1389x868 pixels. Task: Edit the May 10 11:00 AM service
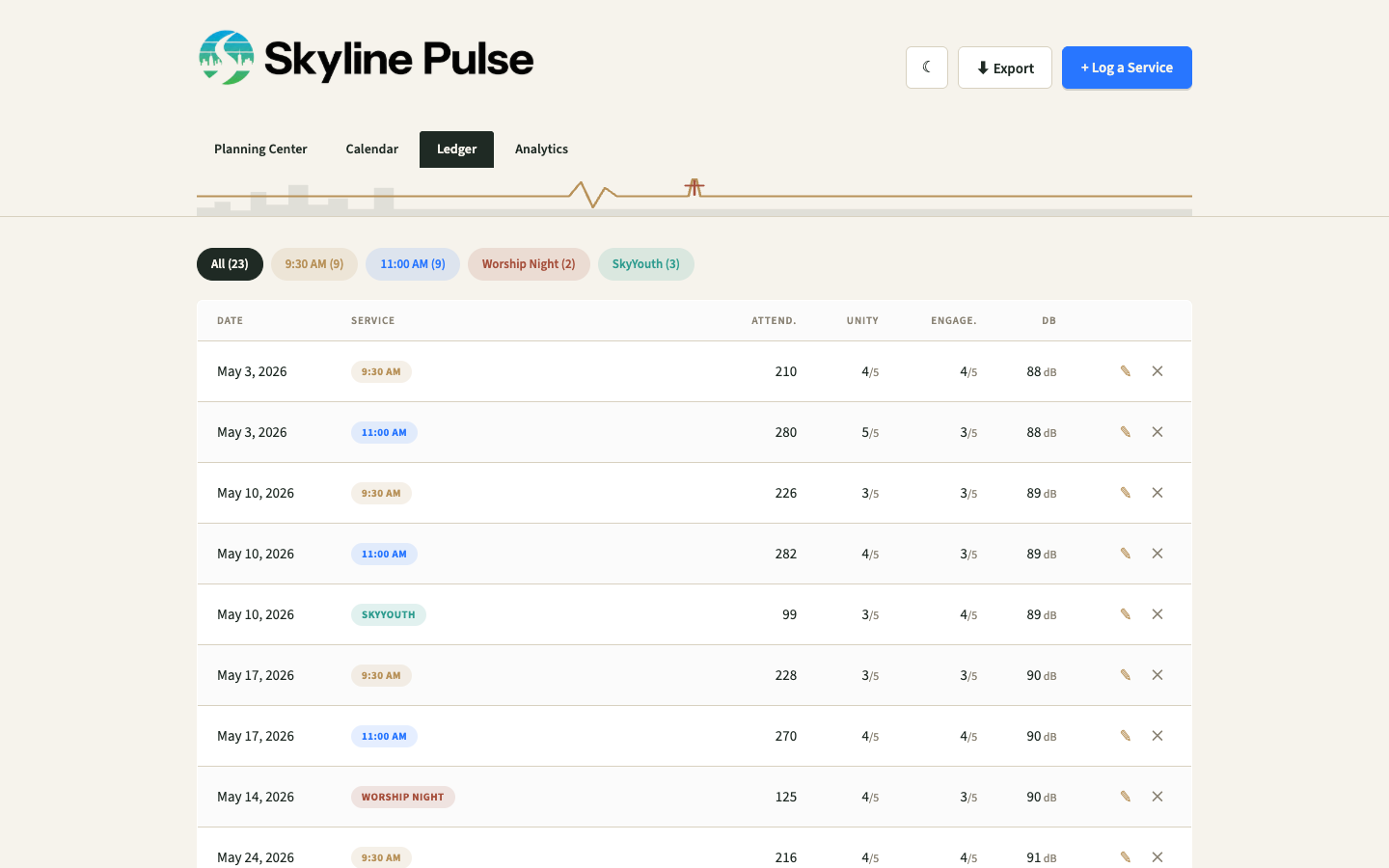pyautogui.click(x=1126, y=554)
